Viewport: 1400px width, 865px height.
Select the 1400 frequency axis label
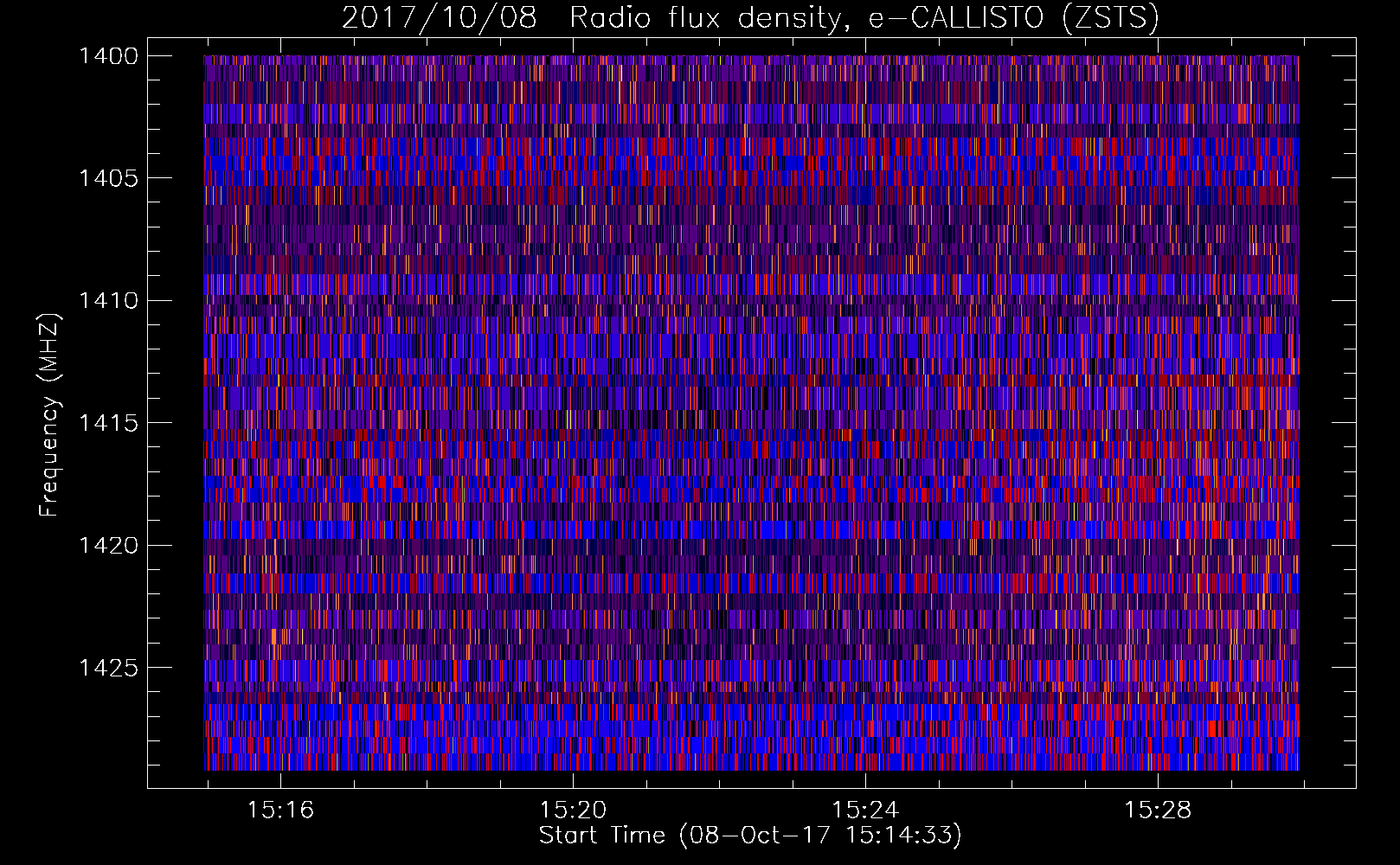(x=108, y=56)
